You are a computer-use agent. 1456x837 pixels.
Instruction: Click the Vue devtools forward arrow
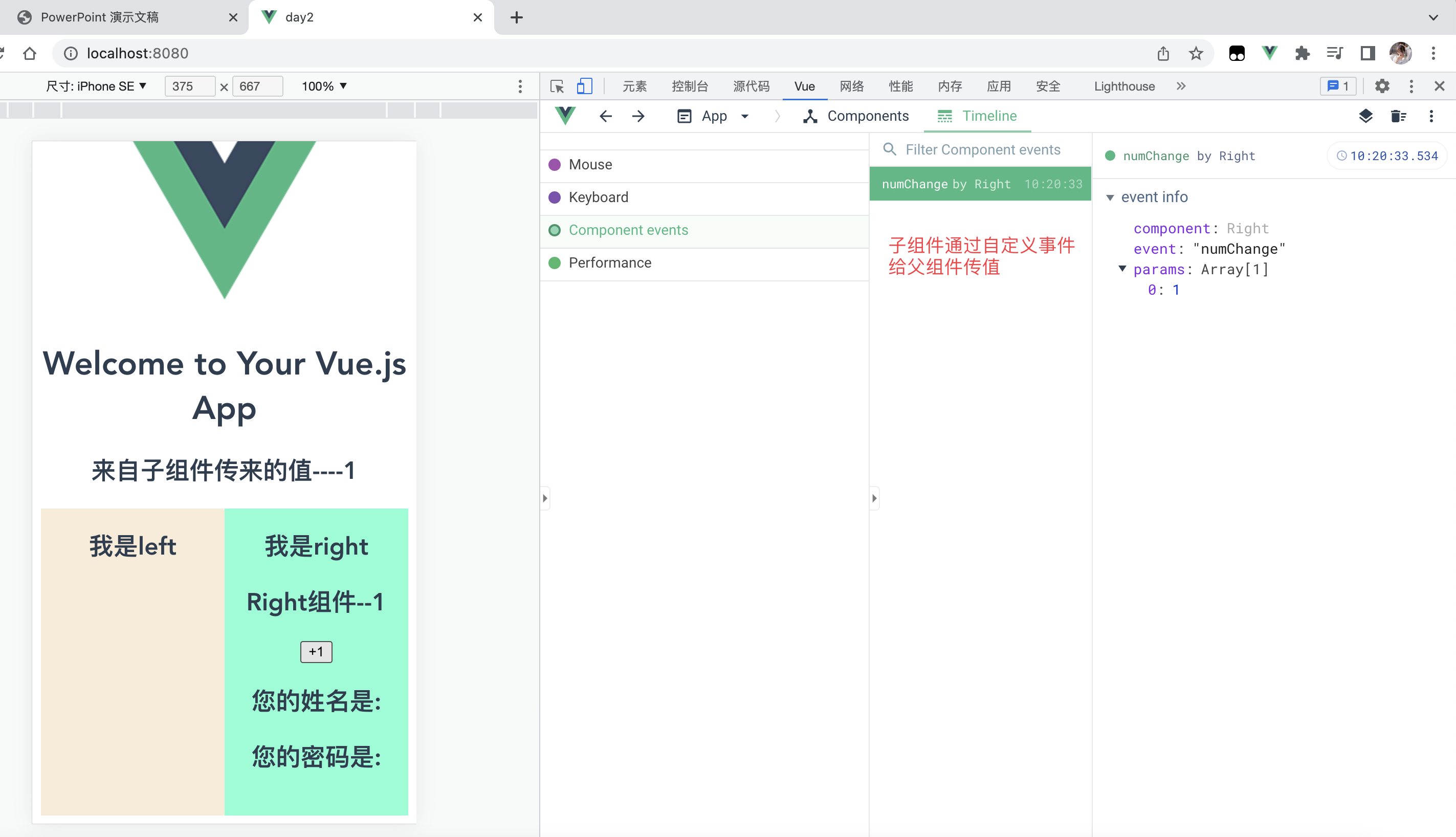(638, 116)
